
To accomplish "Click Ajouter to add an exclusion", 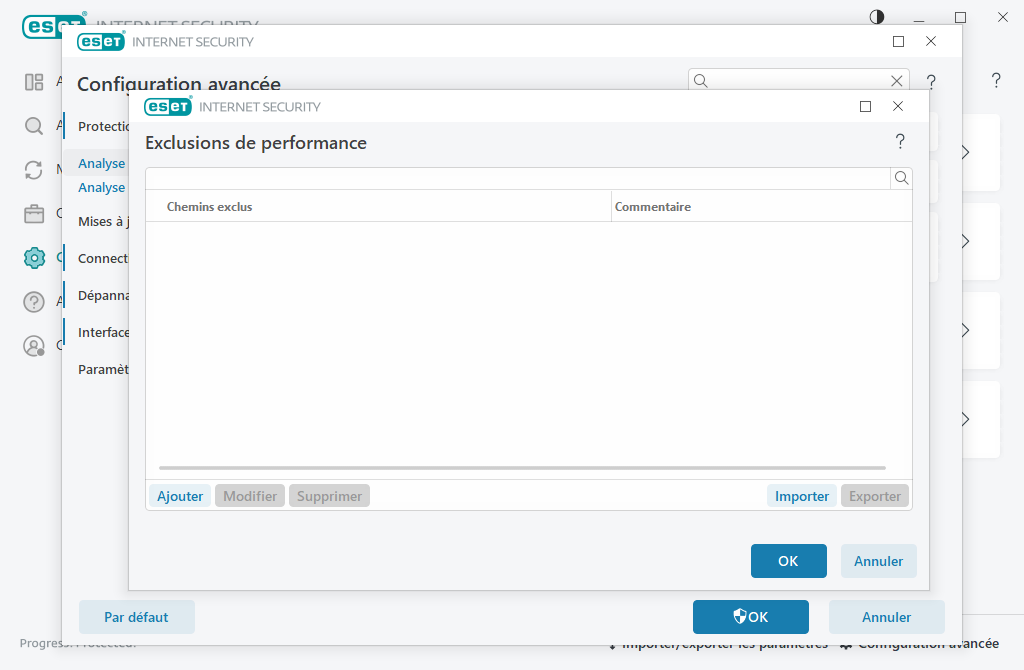I will [x=180, y=496].
